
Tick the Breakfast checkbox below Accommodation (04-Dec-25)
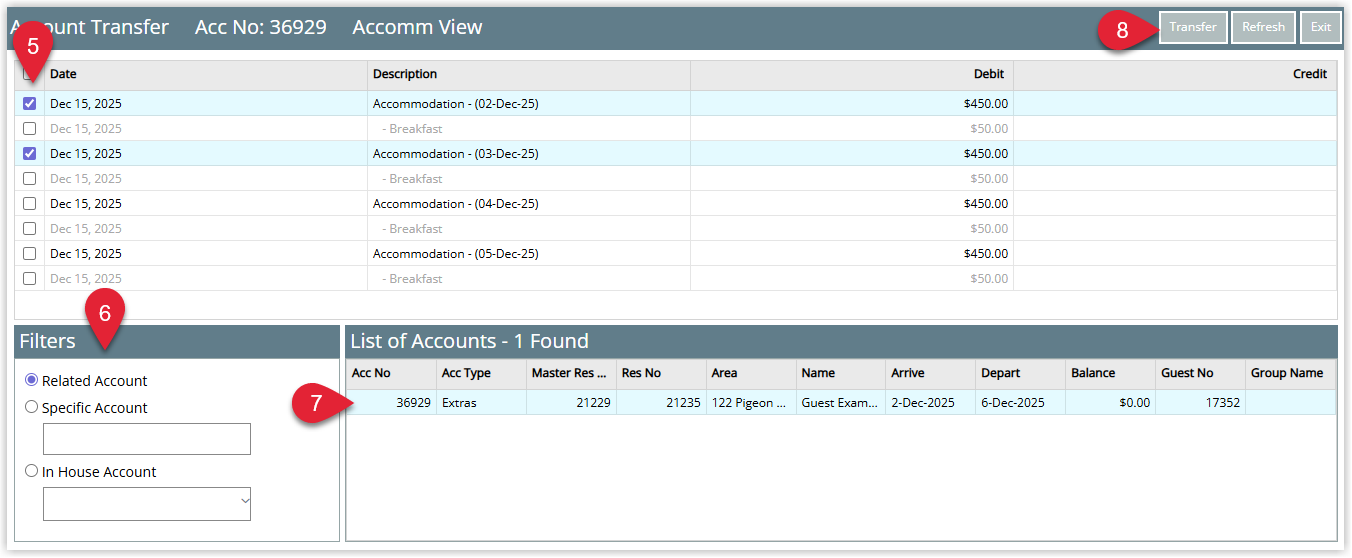(x=29, y=228)
